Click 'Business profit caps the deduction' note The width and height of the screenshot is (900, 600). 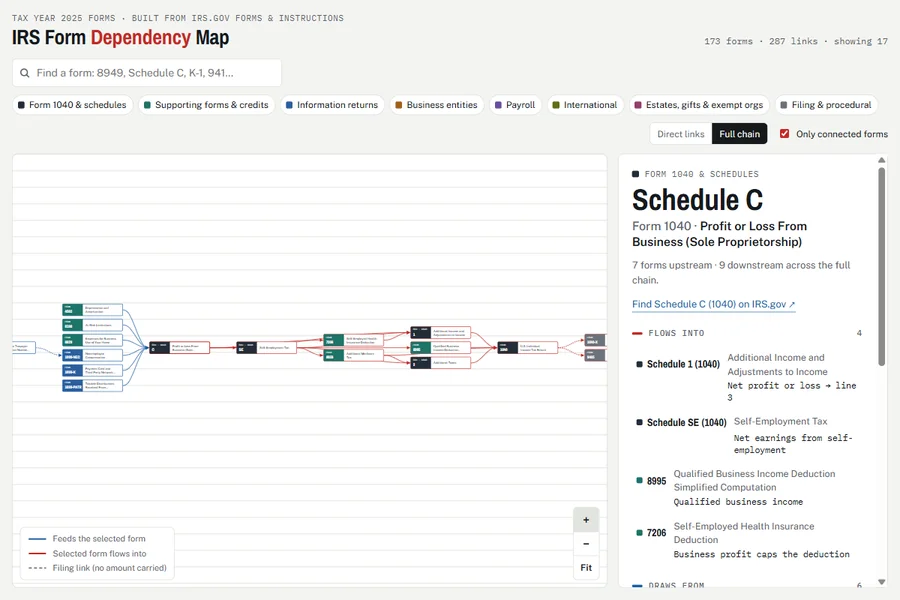[762, 554]
